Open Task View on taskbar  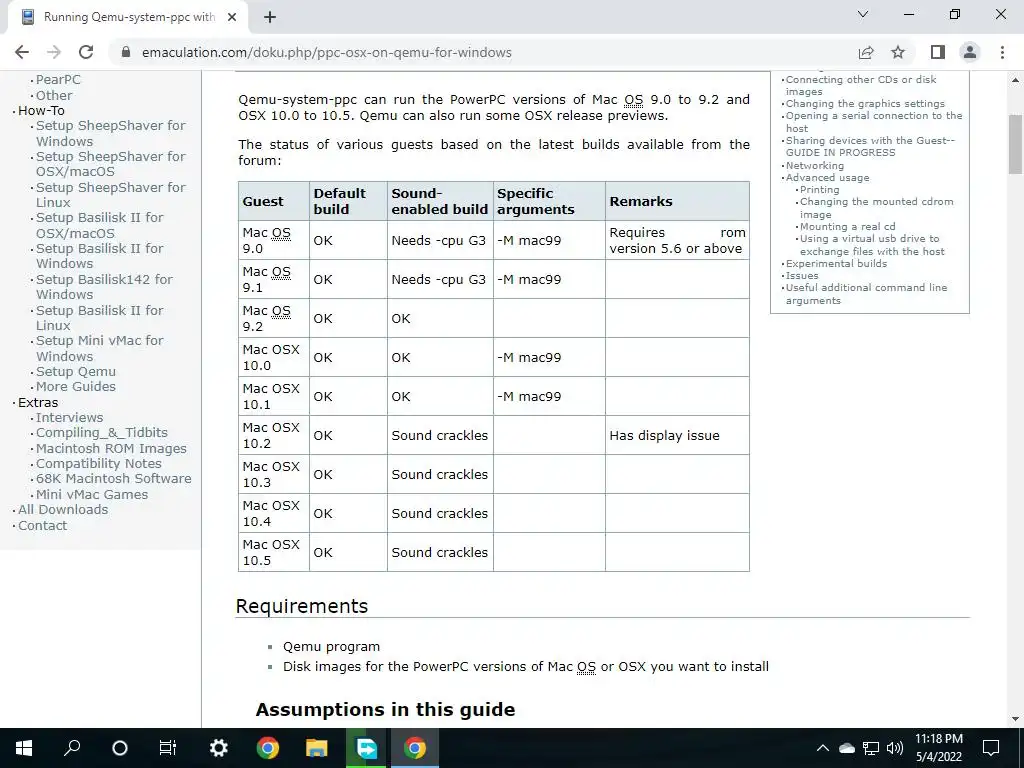pos(168,748)
